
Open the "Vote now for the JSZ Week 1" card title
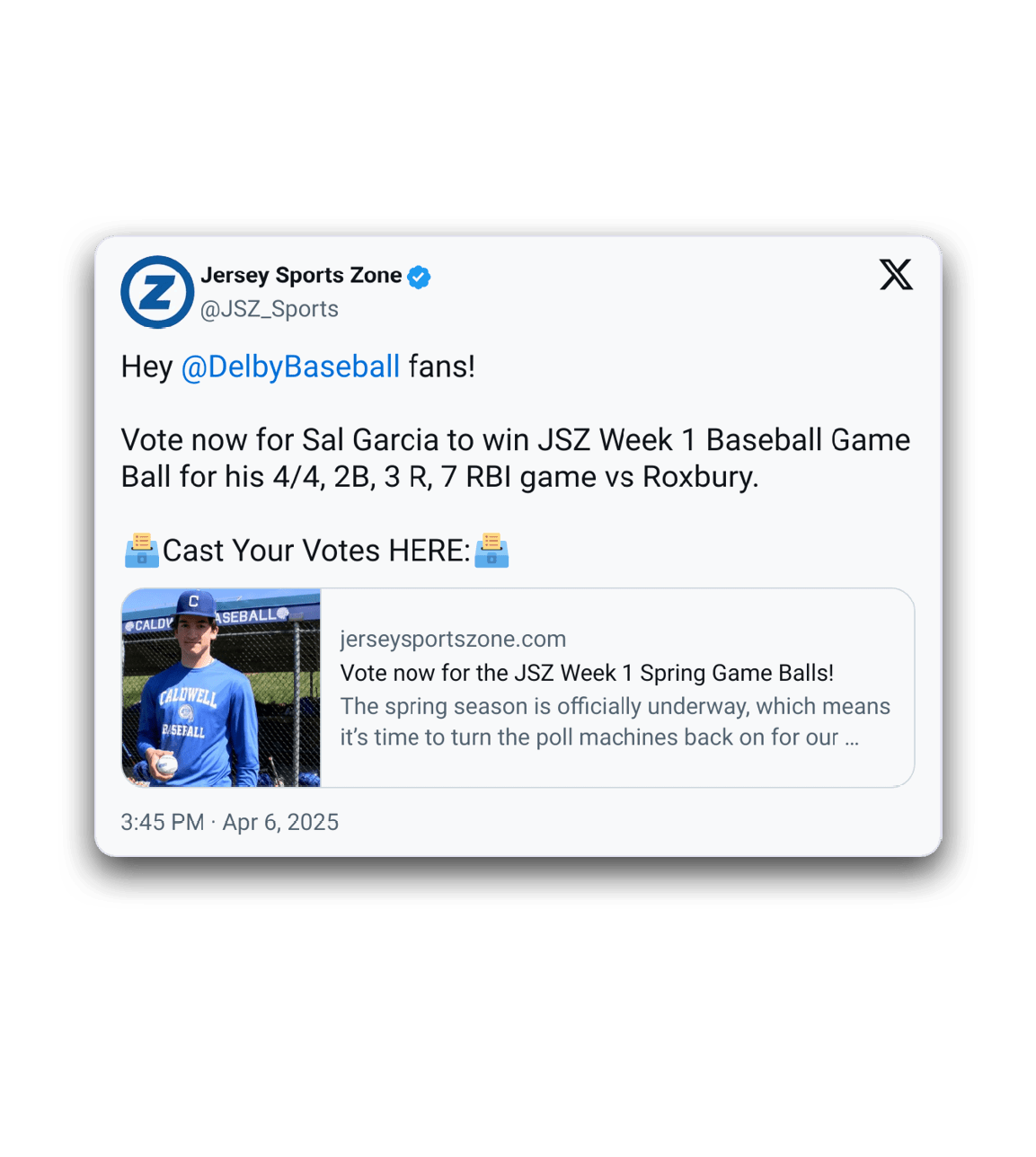click(x=587, y=673)
